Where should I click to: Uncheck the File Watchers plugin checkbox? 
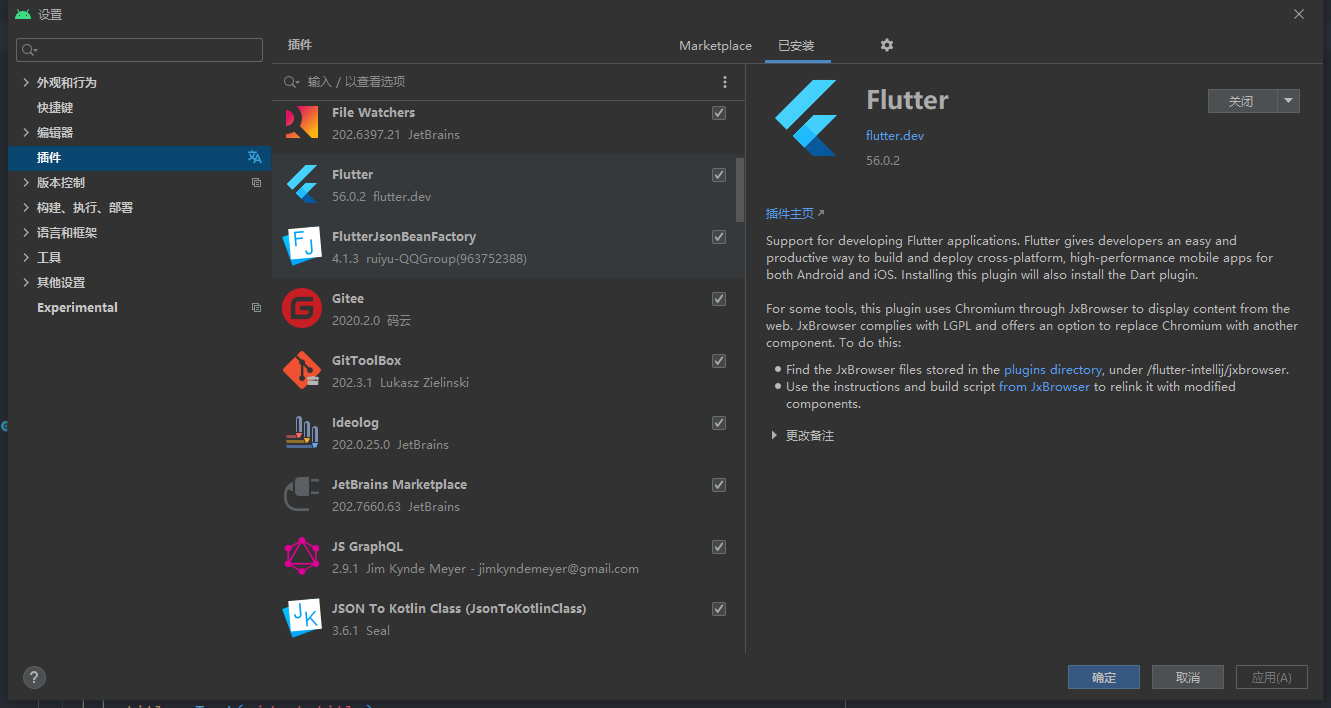point(718,113)
